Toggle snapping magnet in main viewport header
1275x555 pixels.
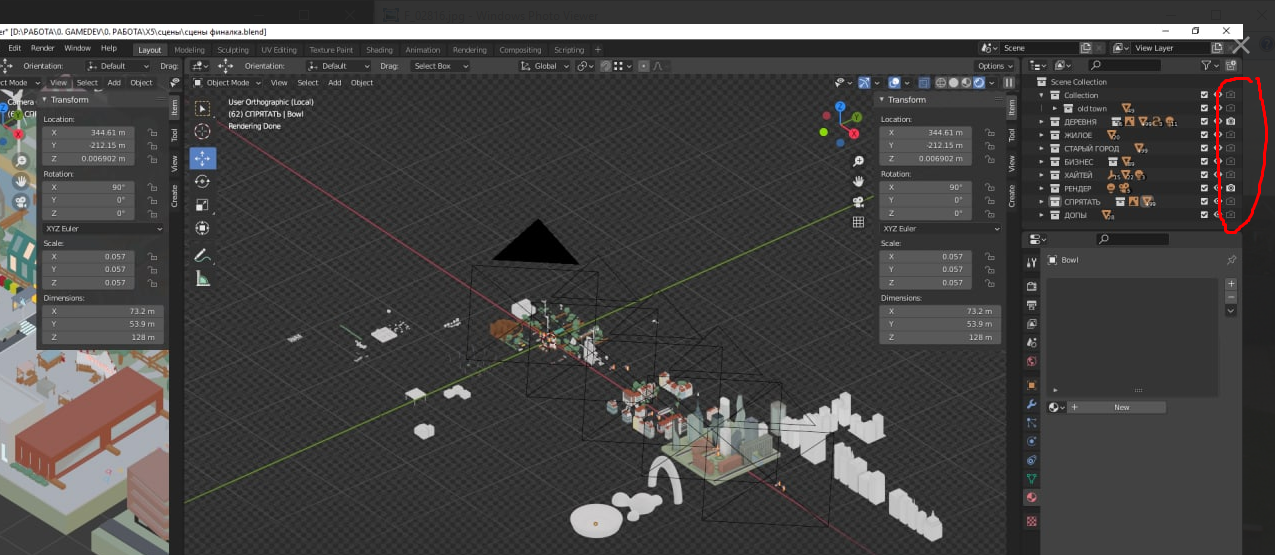pos(606,66)
